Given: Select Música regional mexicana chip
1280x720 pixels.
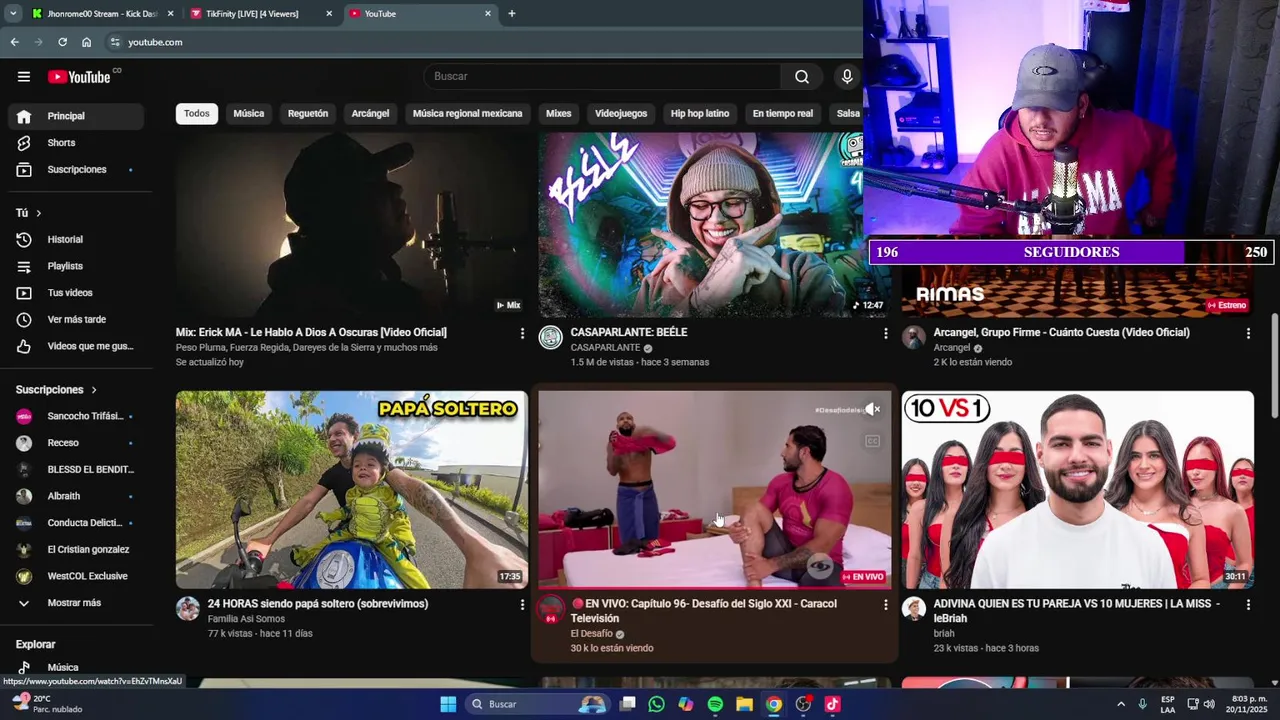Looking at the screenshot, I should 467,113.
